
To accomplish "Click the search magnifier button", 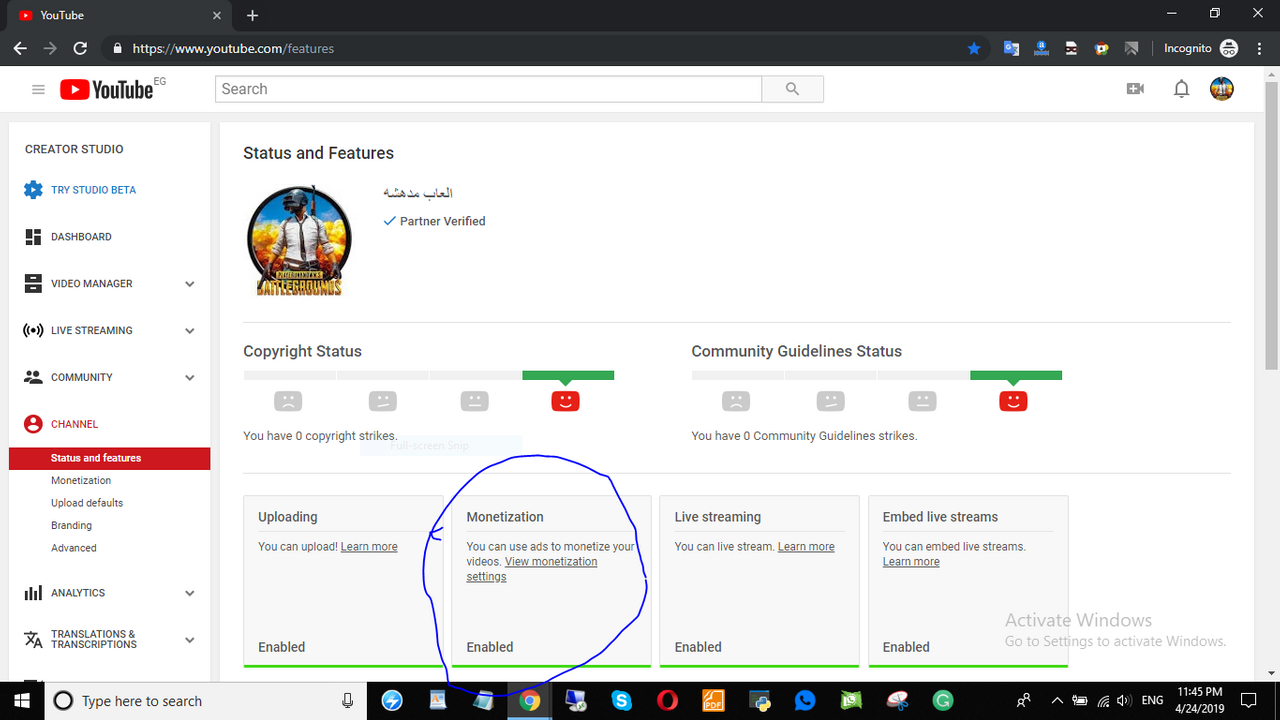I will pos(792,89).
